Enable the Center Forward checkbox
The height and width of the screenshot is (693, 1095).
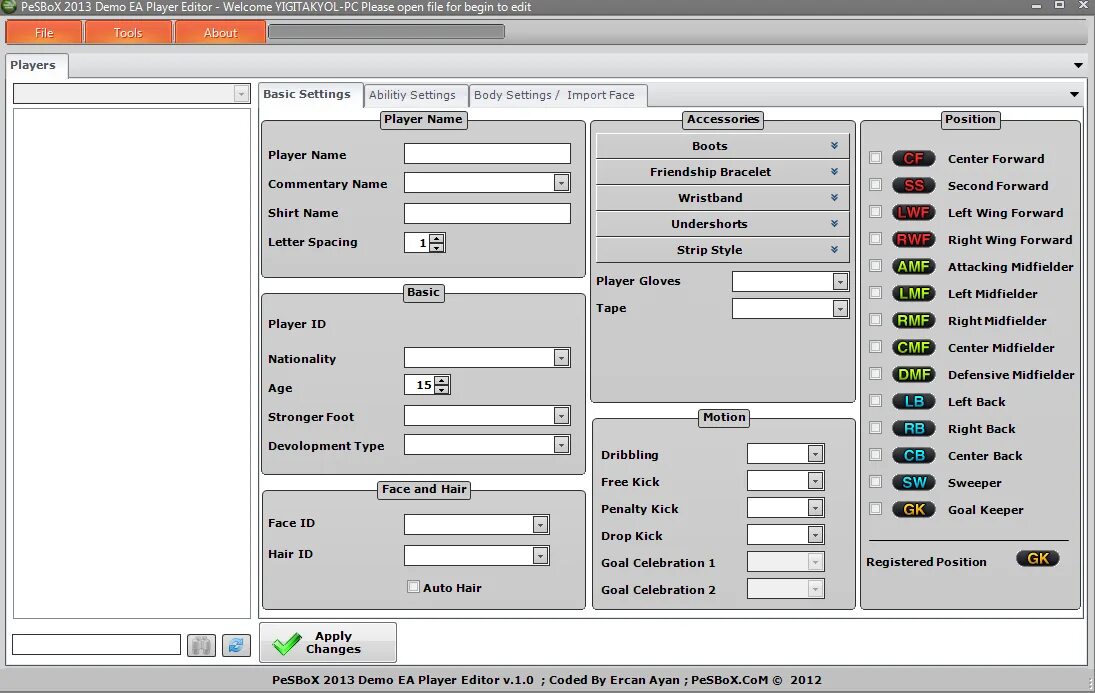[876, 158]
